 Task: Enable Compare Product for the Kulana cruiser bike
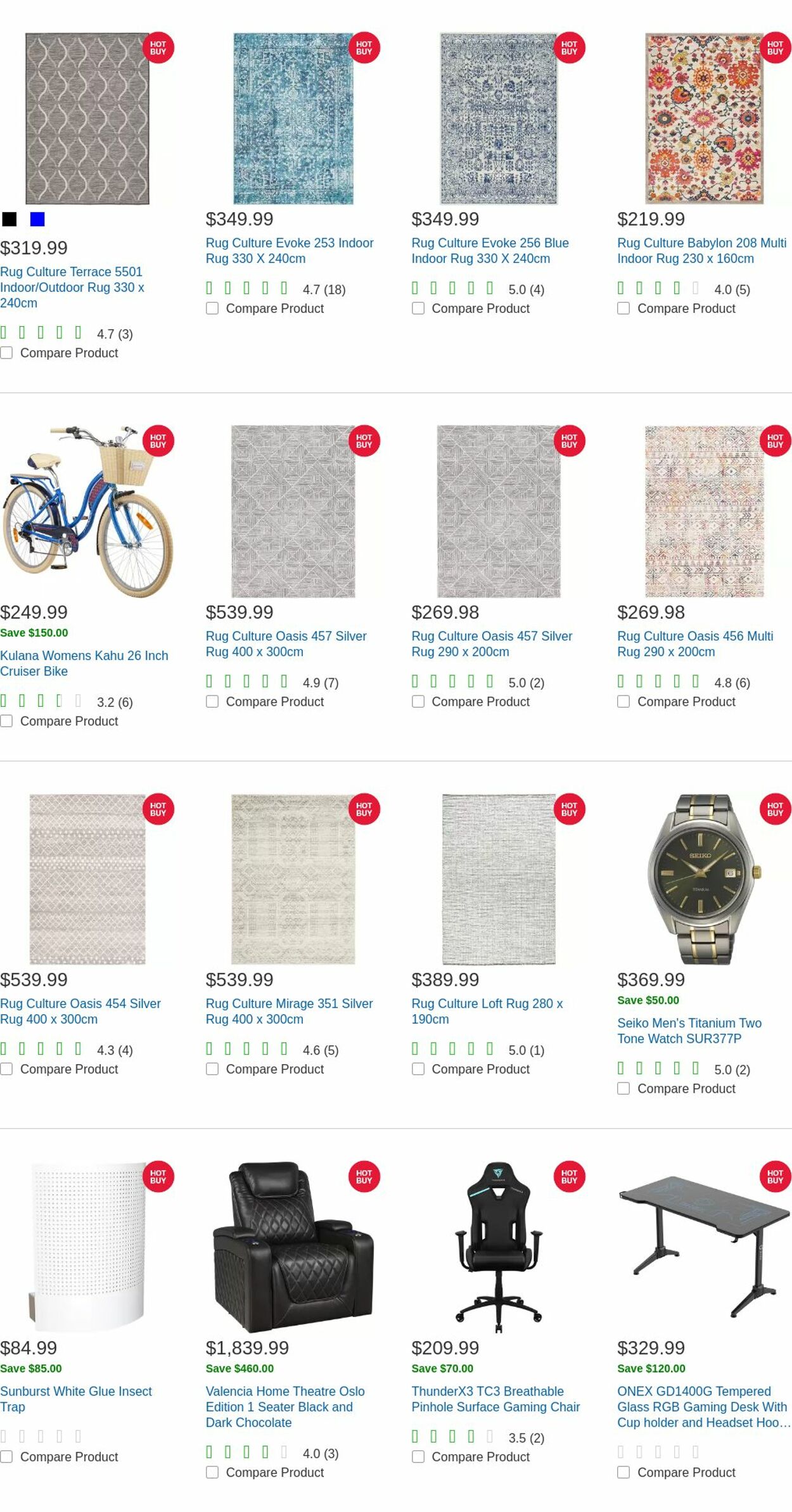pyautogui.click(x=6, y=721)
